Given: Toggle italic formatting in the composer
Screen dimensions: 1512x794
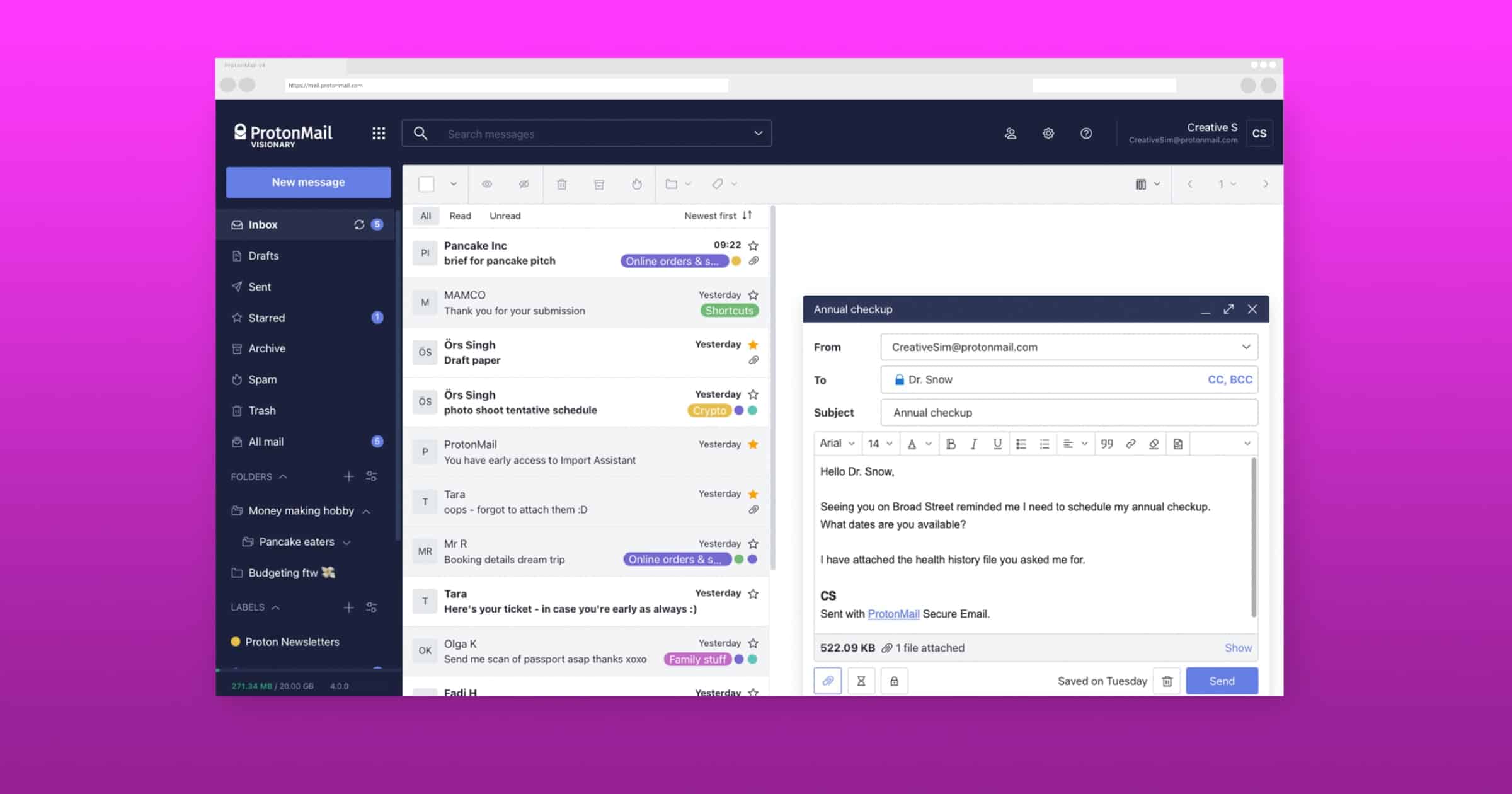Looking at the screenshot, I should (973, 444).
